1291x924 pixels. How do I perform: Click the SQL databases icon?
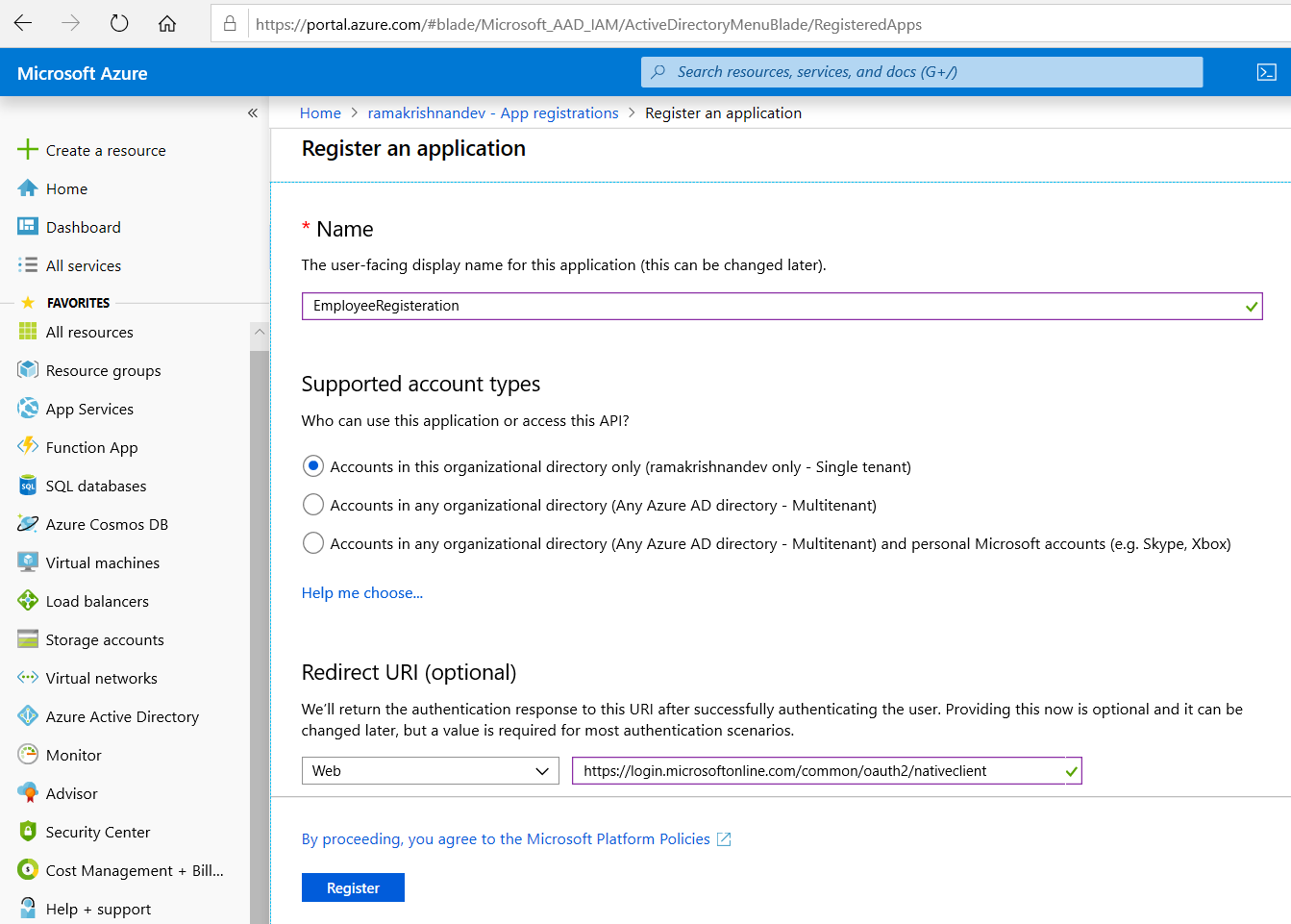pyautogui.click(x=28, y=486)
